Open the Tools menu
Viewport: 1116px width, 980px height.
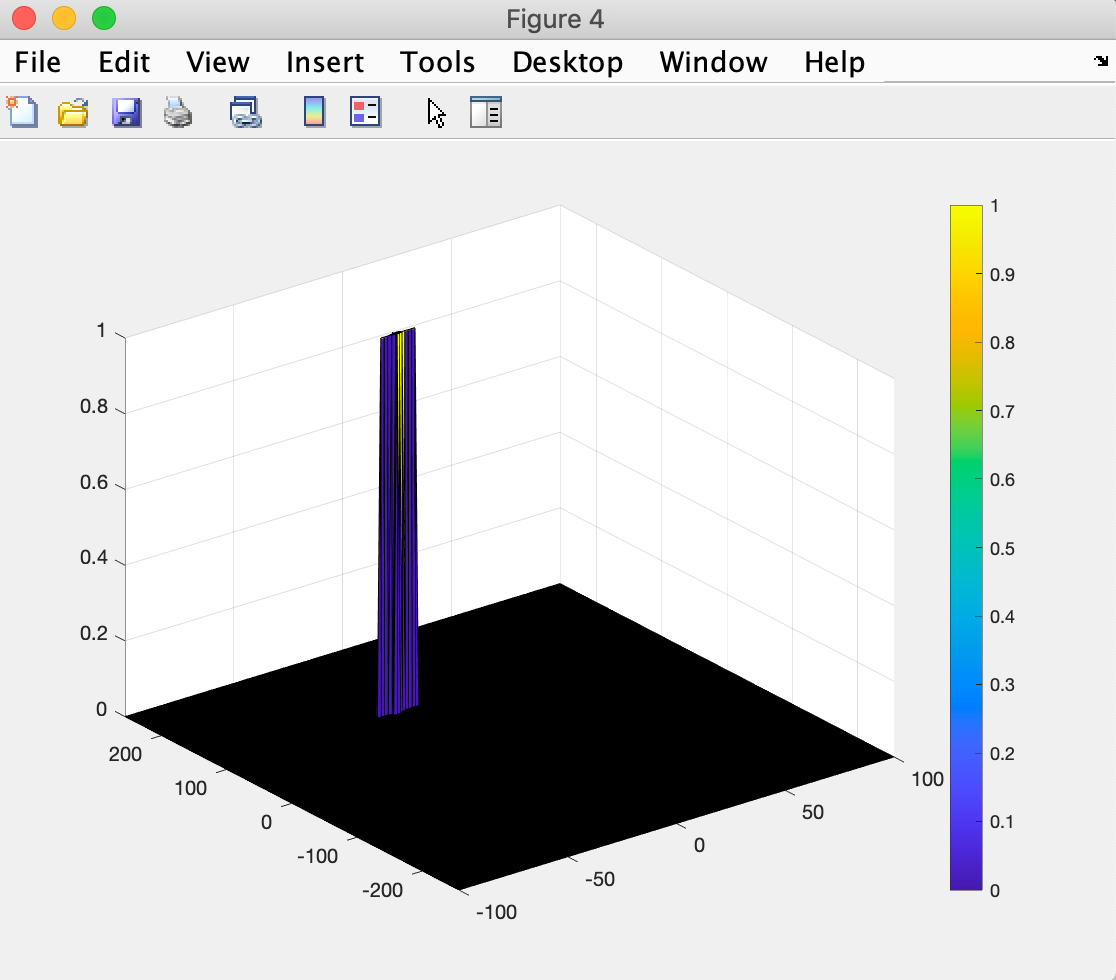tap(437, 63)
